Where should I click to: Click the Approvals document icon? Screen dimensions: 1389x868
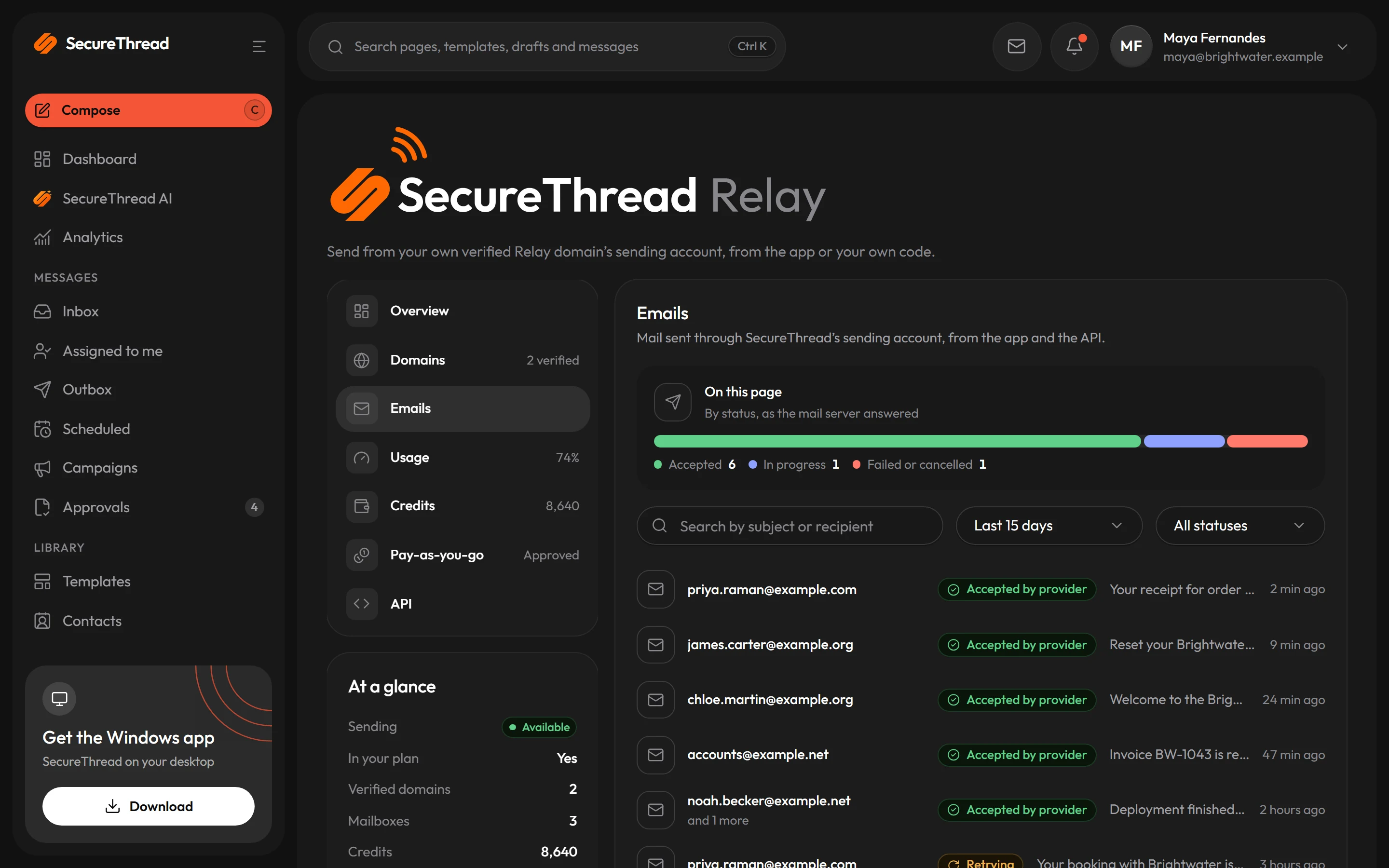(x=42, y=507)
